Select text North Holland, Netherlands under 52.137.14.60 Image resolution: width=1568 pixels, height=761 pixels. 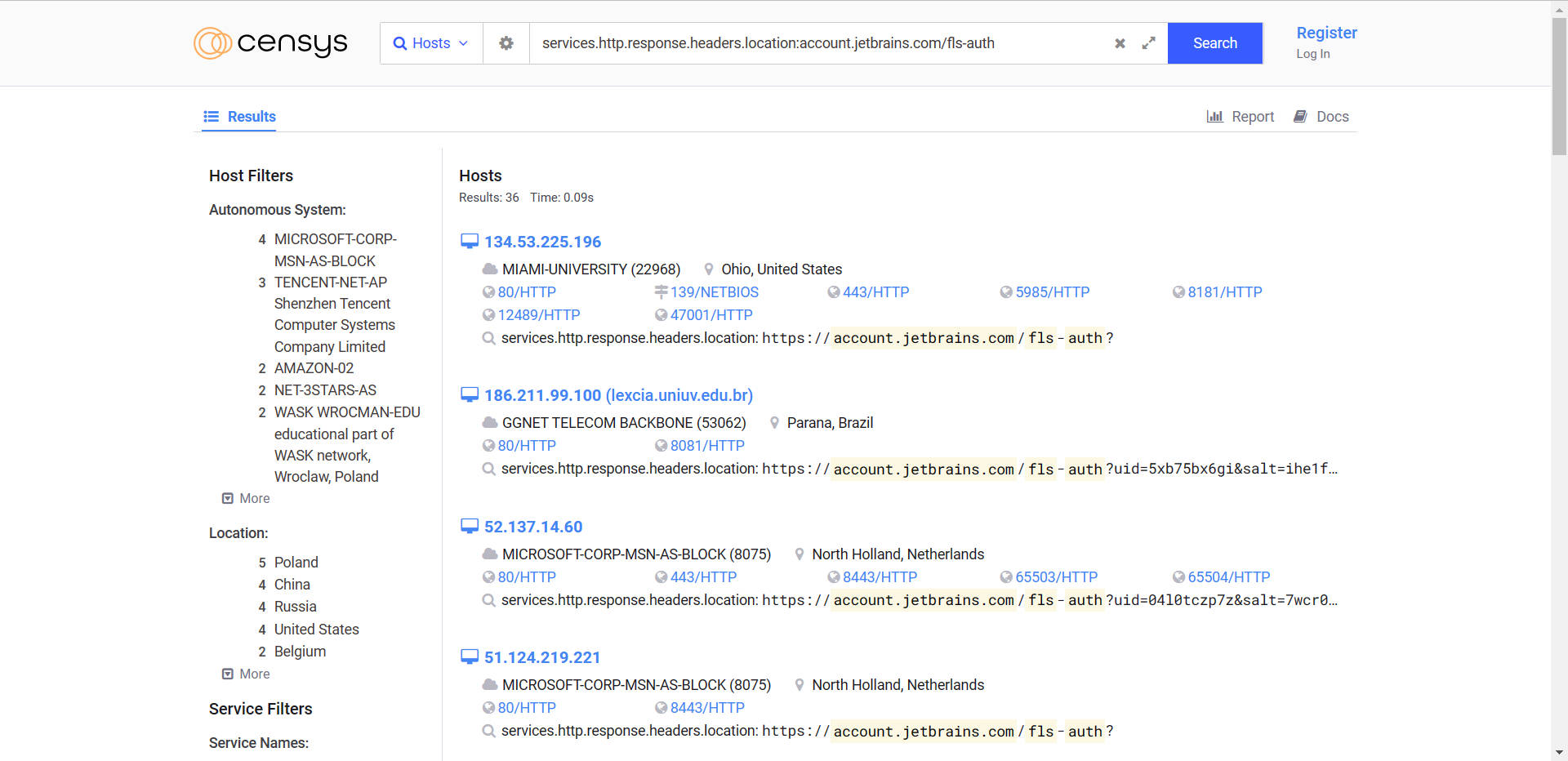click(898, 554)
